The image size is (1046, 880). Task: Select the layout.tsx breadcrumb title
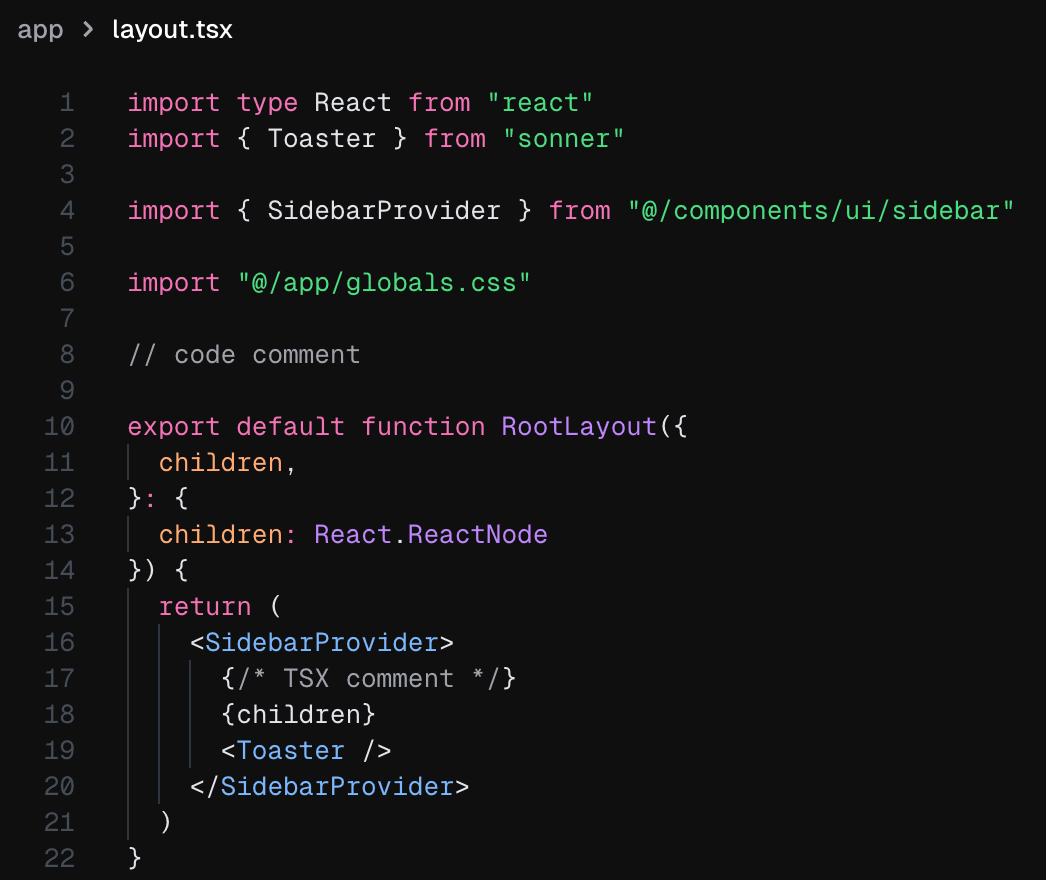pyautogui.click(x=172, y=29)
